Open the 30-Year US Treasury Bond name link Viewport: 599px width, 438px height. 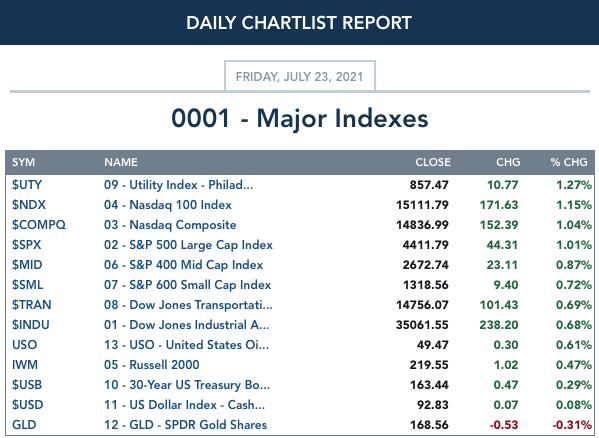pos(187,385)
